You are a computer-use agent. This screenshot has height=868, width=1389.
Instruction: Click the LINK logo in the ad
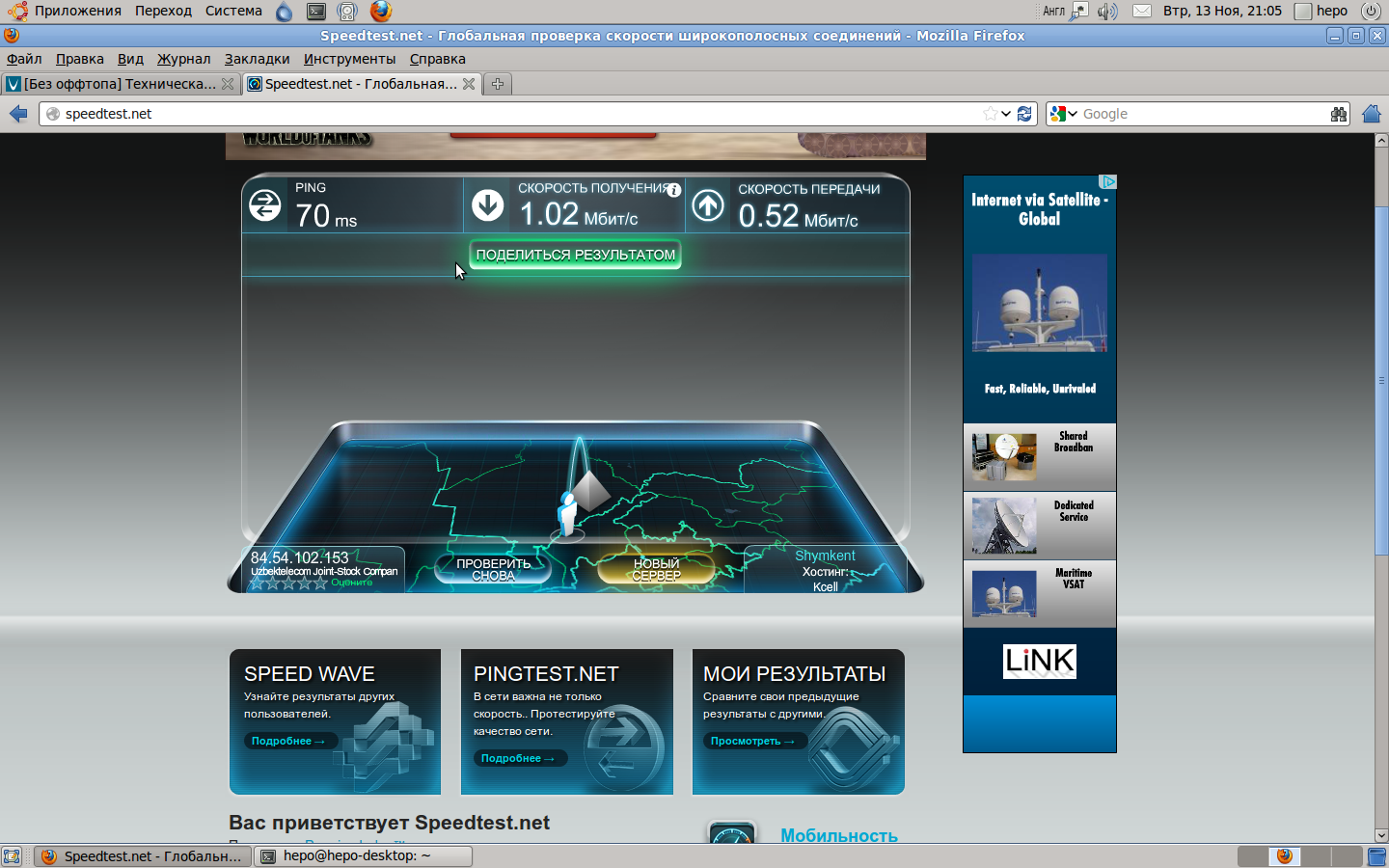(x=1040, y=661)
